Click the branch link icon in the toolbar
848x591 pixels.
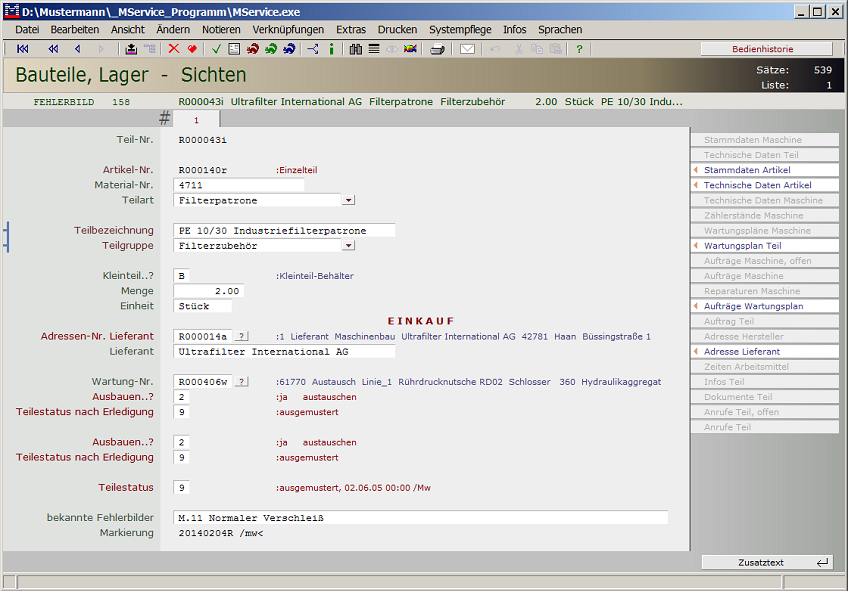tap(313, 49)
